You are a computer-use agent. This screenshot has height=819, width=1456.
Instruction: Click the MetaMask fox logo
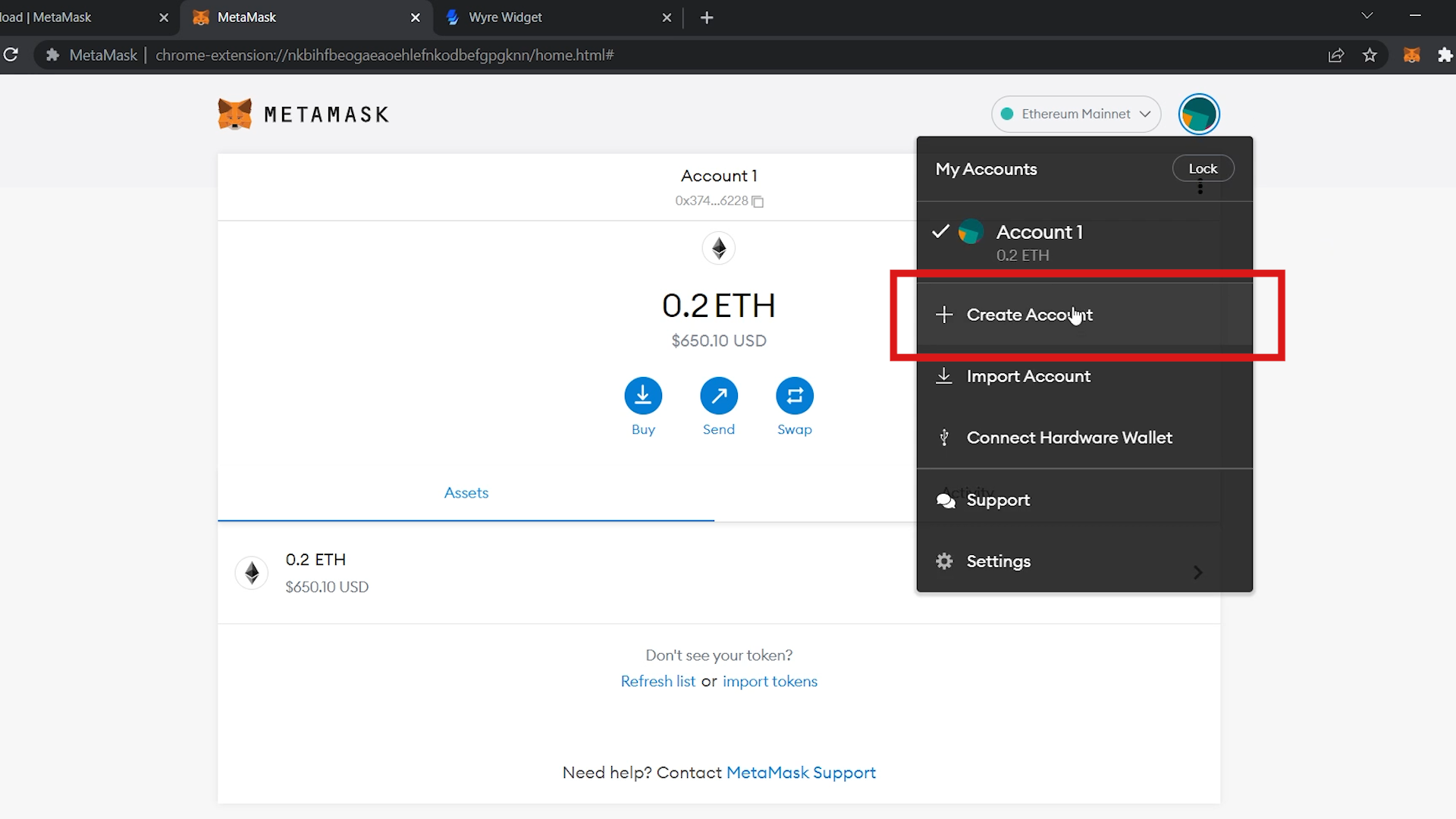click(x=234, y=114)
